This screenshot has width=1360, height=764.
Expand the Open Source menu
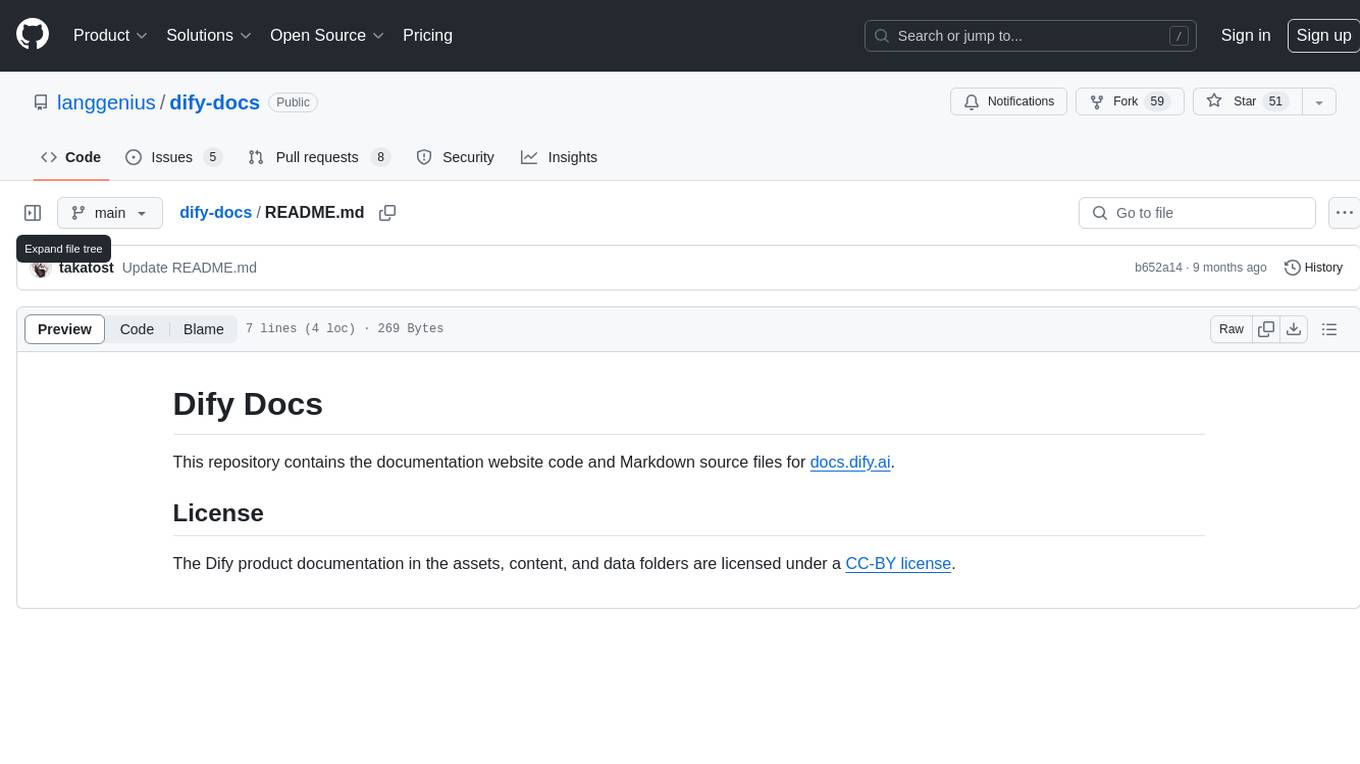point(327,35)
